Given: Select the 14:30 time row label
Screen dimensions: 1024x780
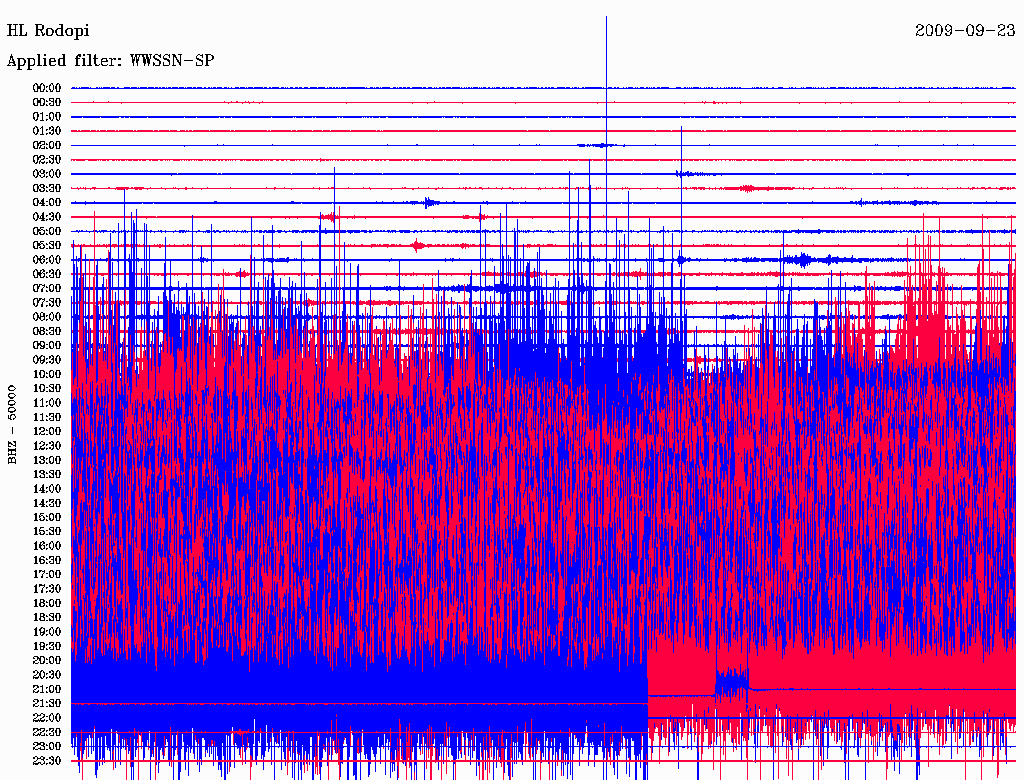Looking at the screenshot, I should point(47,503).
